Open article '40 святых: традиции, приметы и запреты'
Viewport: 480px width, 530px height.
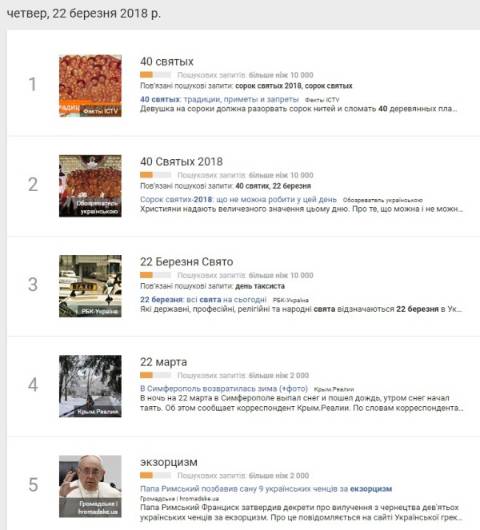click(219, 99)
